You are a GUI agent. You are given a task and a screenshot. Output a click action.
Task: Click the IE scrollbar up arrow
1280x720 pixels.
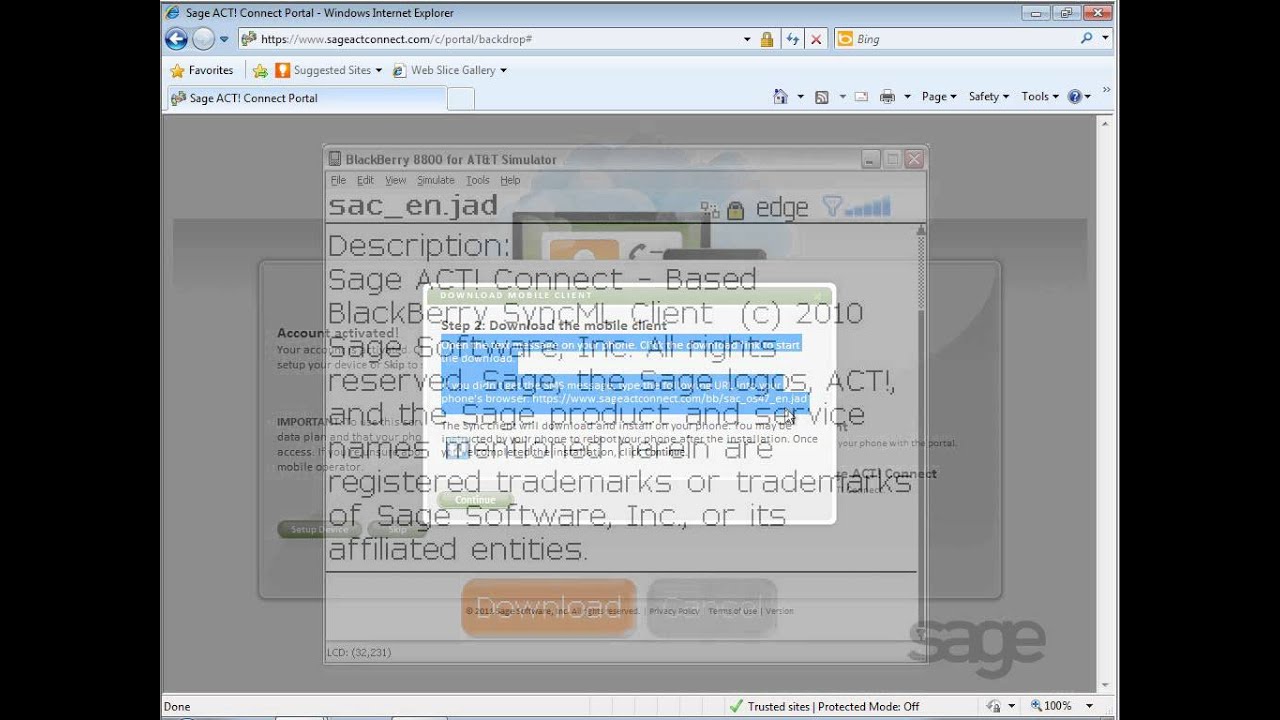pos(1105,122)
